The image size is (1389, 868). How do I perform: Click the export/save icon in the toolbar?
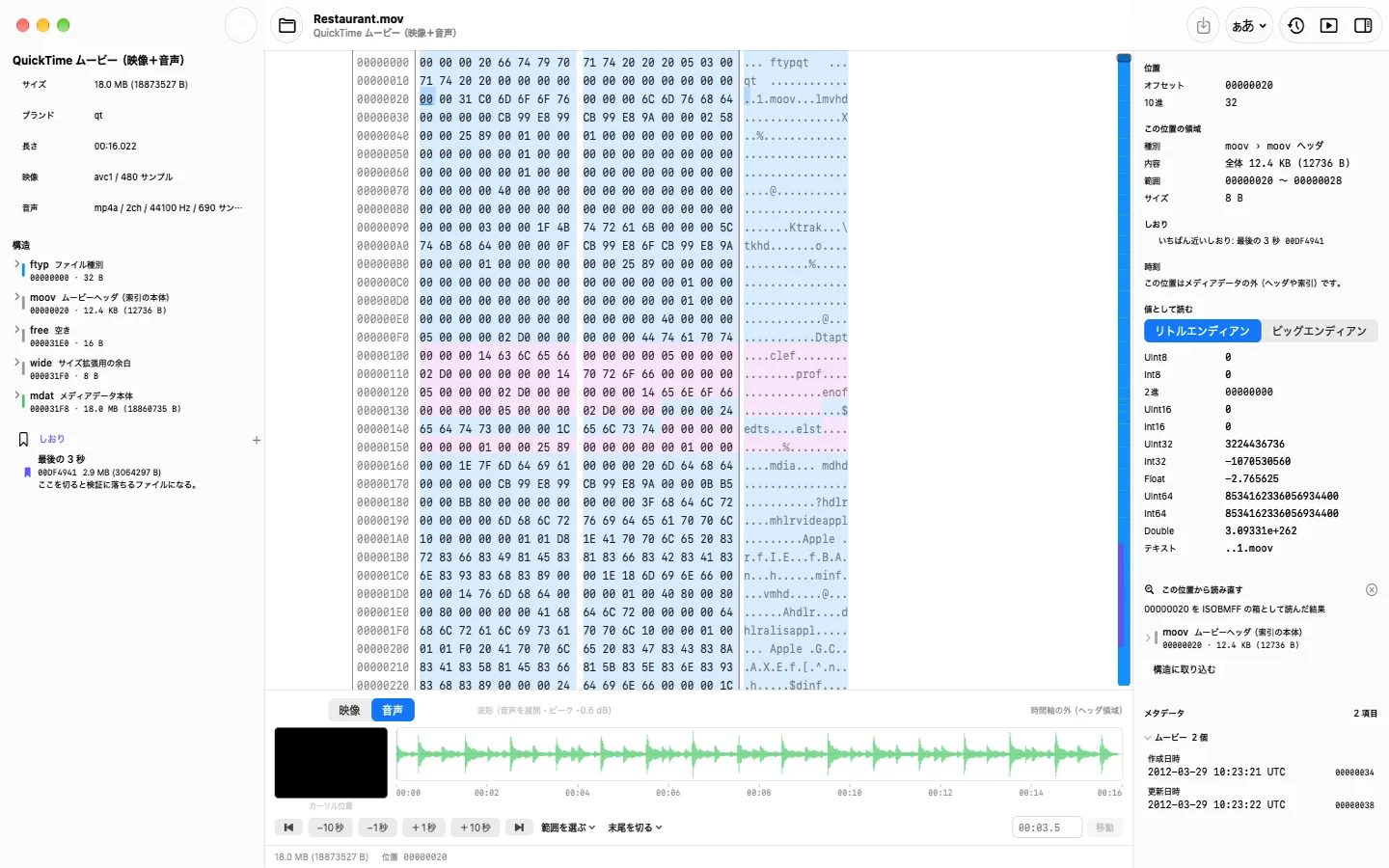1203,26
